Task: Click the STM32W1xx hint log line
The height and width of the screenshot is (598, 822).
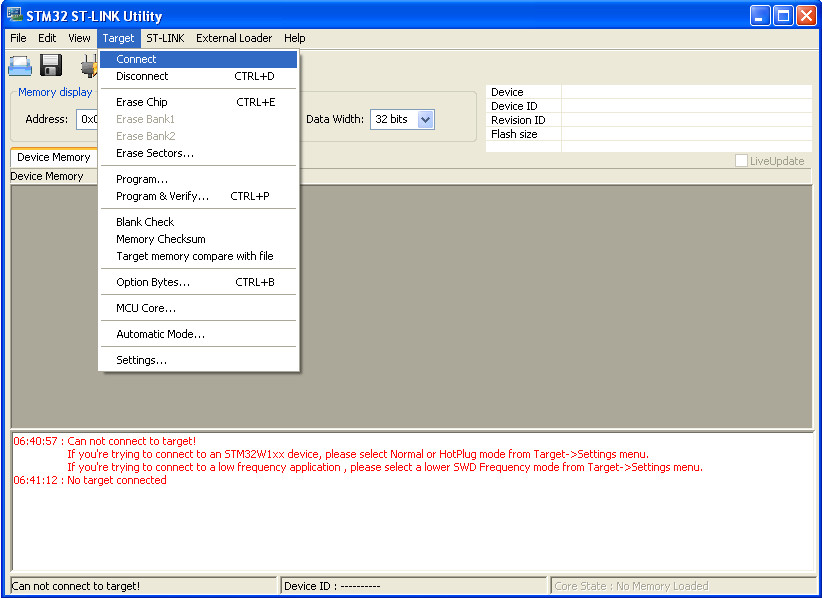Action: pyautogui.click(x=358, y=454)
